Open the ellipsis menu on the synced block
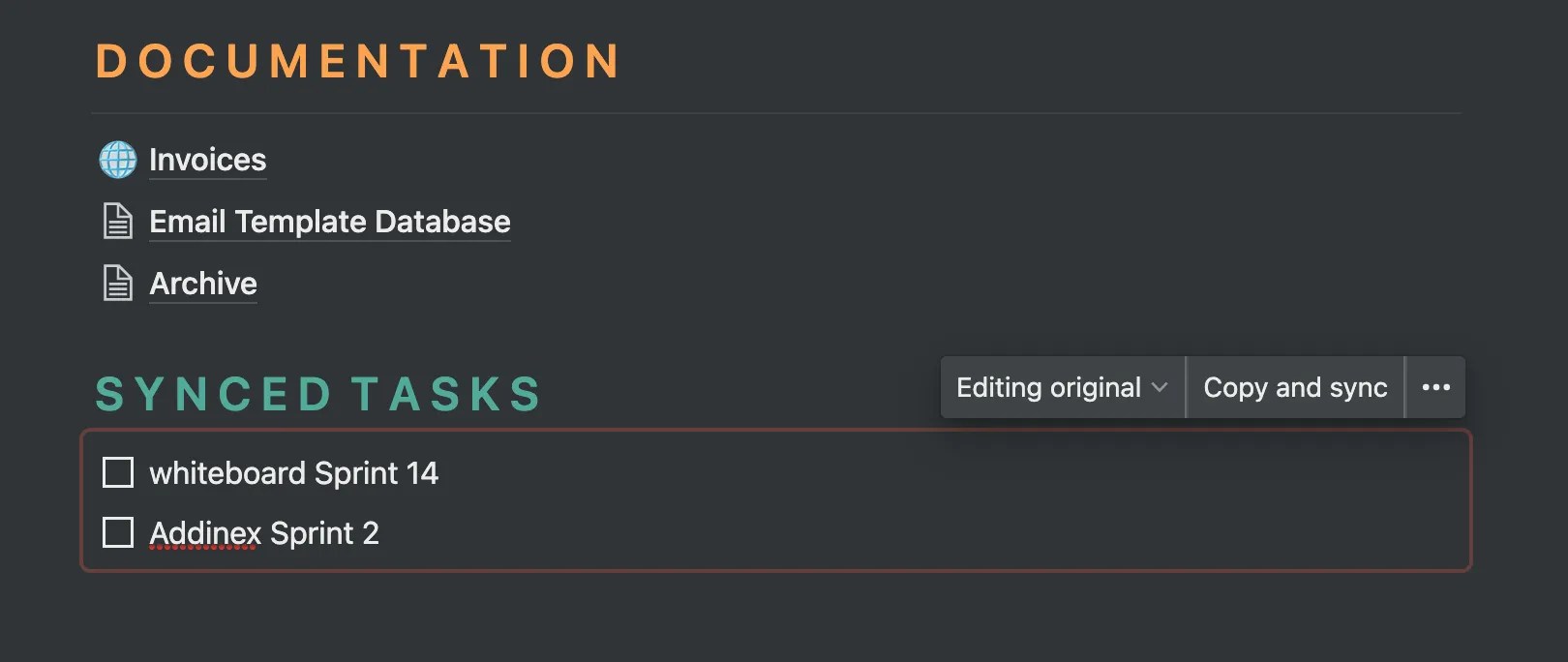 1436,387
